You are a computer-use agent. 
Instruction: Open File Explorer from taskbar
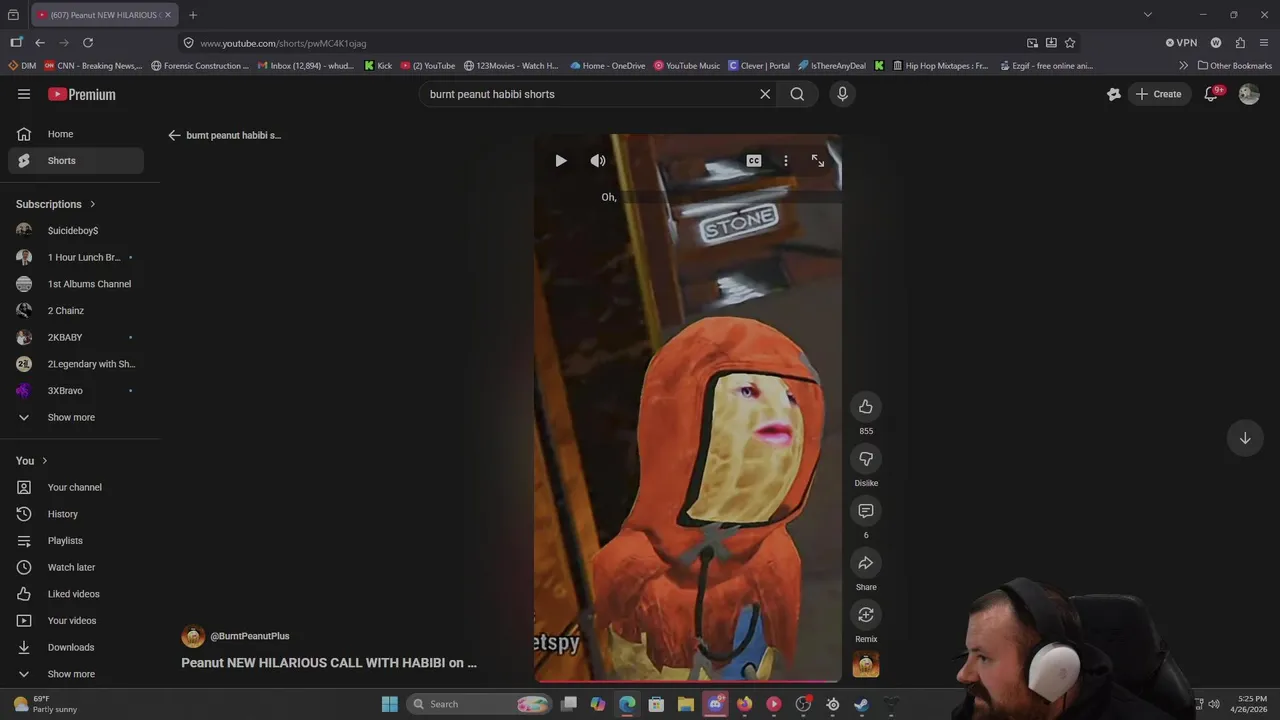coord(686,704)
